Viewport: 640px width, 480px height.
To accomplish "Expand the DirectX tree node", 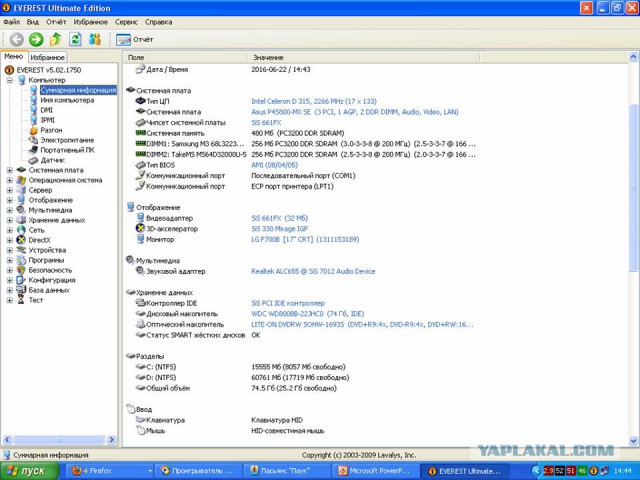I will 9,240.
